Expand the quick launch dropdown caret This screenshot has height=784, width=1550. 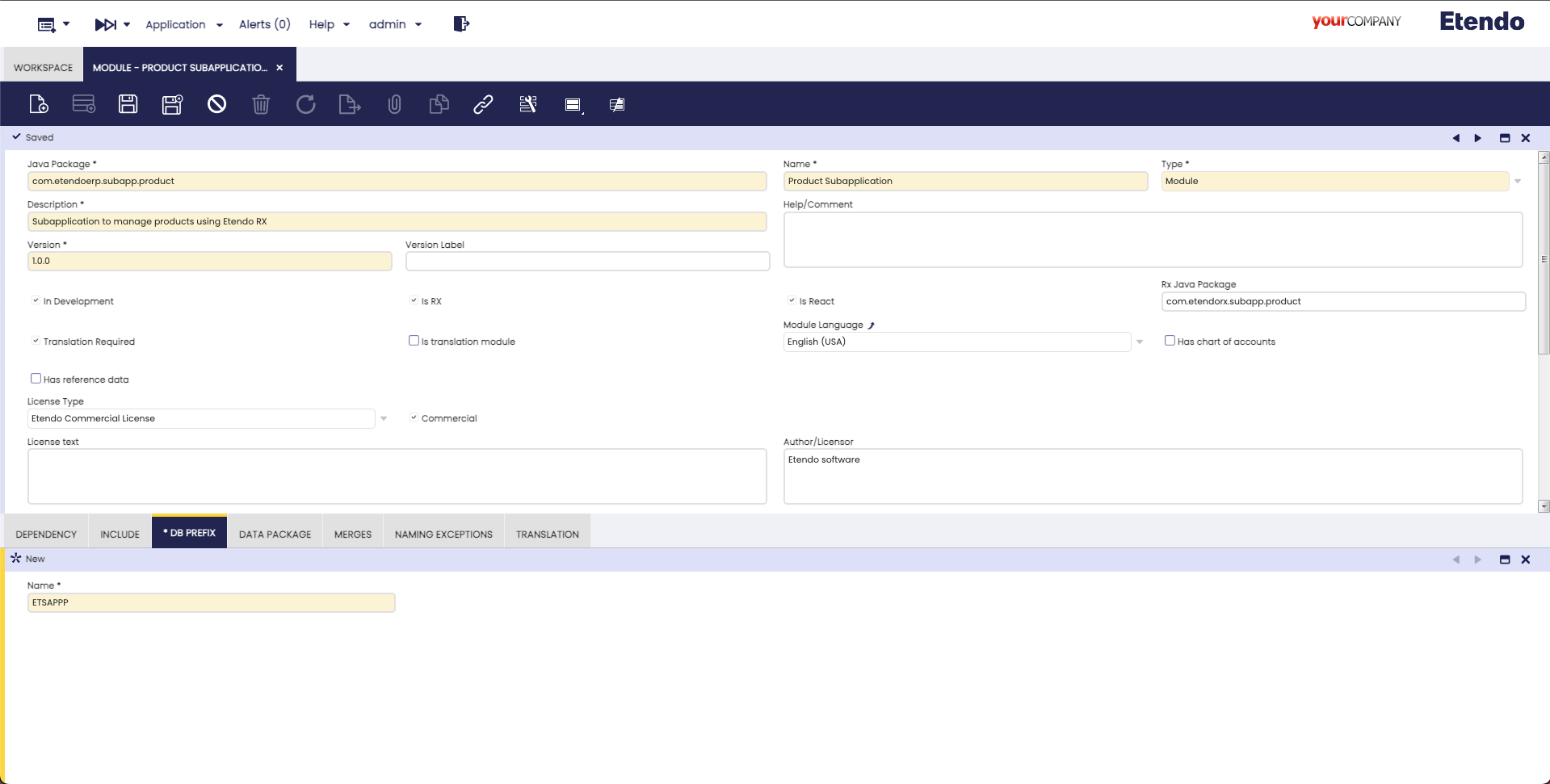[127, 25]
